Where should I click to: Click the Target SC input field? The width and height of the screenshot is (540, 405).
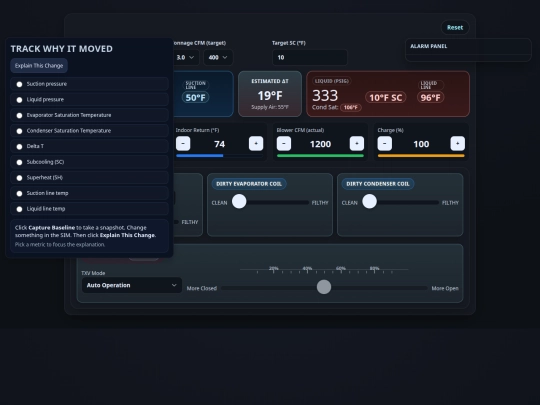310,58
